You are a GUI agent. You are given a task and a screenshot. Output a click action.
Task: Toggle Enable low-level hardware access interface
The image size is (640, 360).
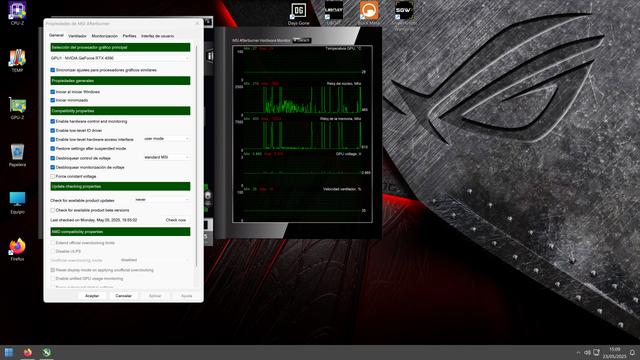(53, 140)
